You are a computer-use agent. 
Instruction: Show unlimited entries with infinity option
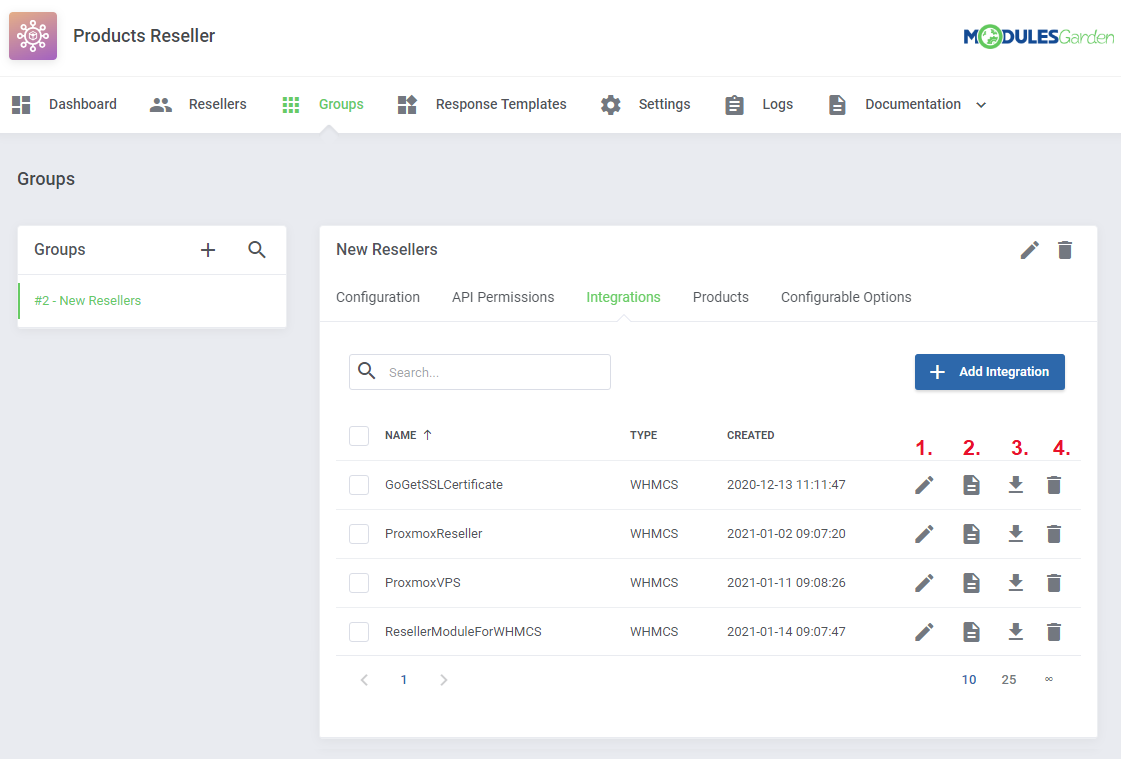[1049, 679]
